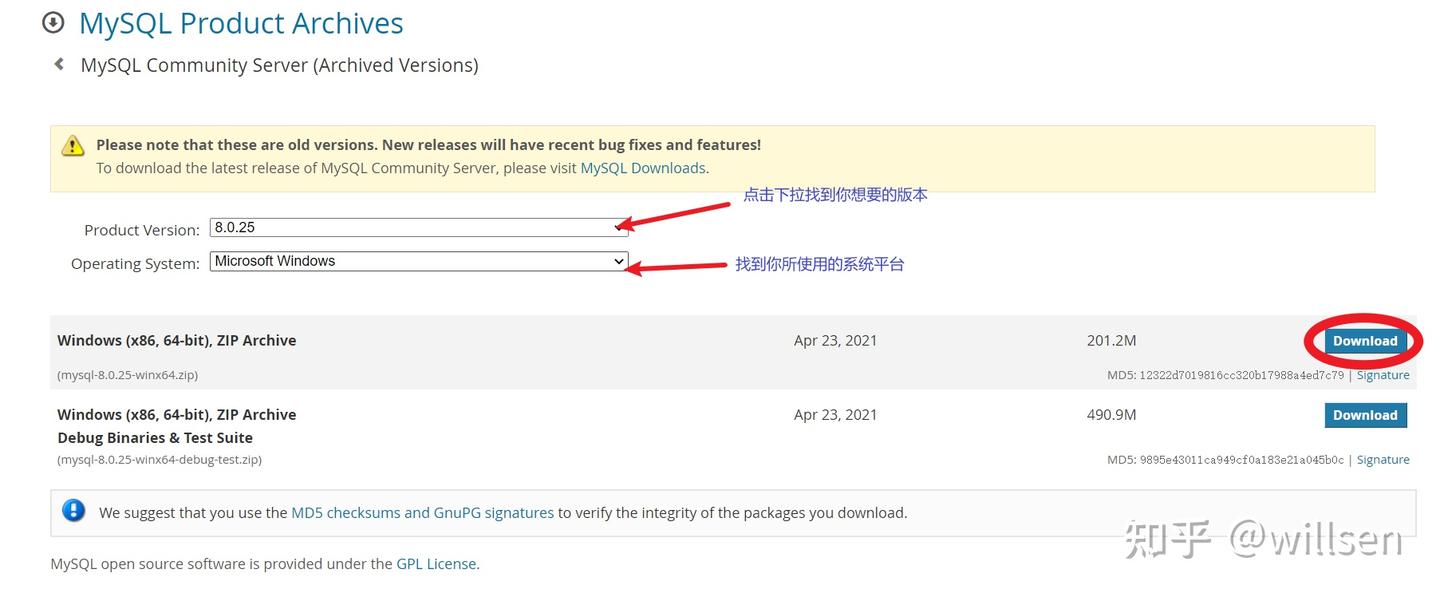Click the dropdown arrow on the Microsoft Windows selector
This screenshot has height=597, width=1440.
(619, 261)
